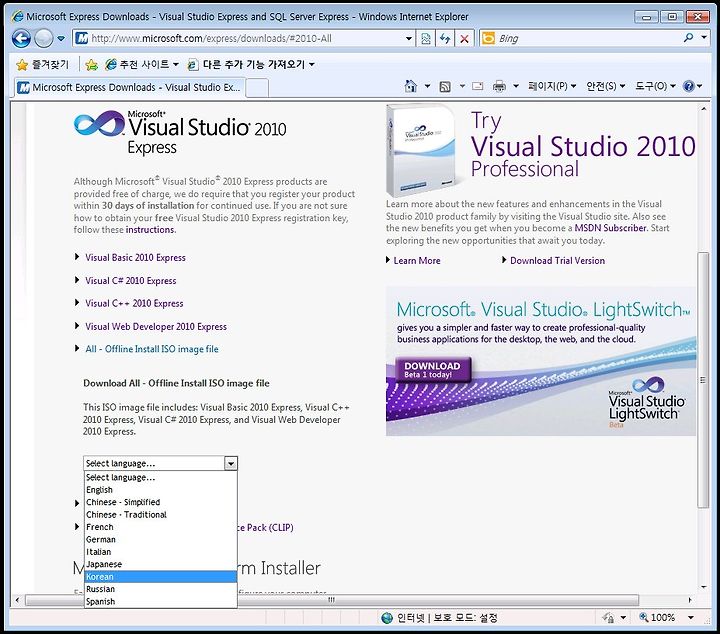Choose Chinese - Traditional from the list
This screenshot has height=634, width=720.
(161, 515)
